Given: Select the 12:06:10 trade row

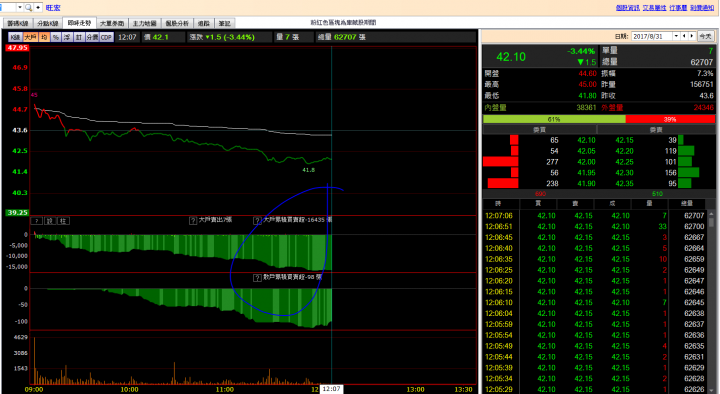Looking at the screenshot, I should (595, 303).
